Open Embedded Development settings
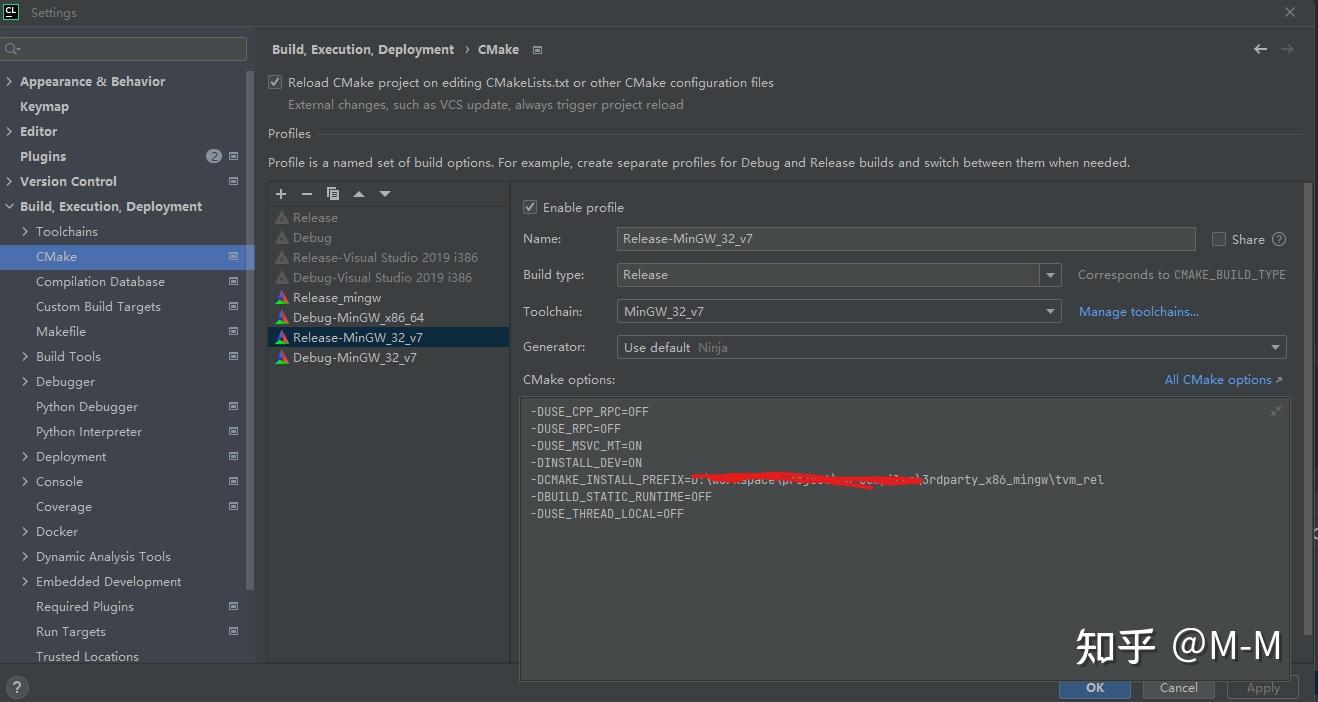1318x702 pixels. click(x=108, y=581)
